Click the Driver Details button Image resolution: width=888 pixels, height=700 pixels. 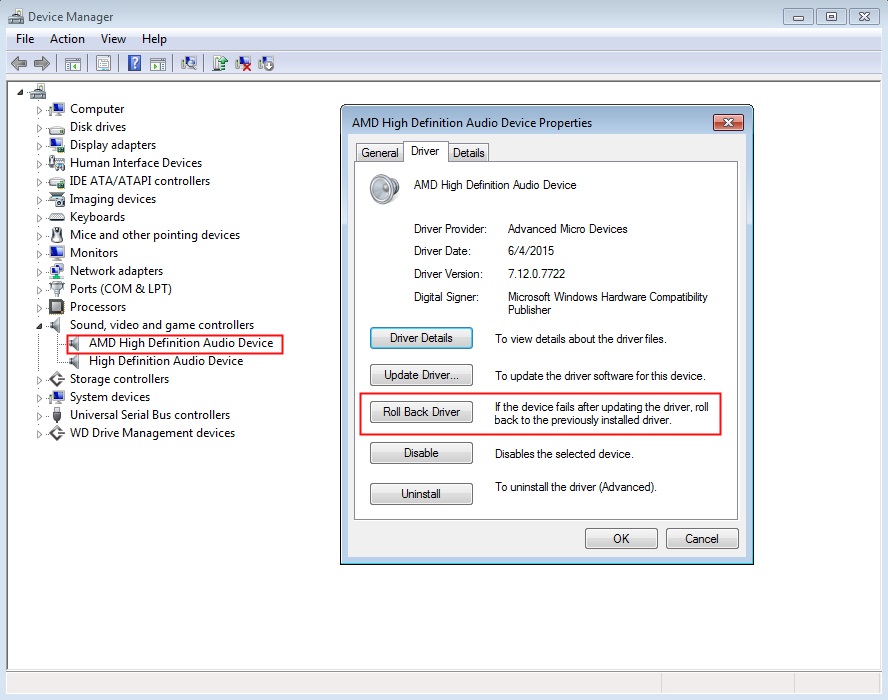(x=421, y=338)
